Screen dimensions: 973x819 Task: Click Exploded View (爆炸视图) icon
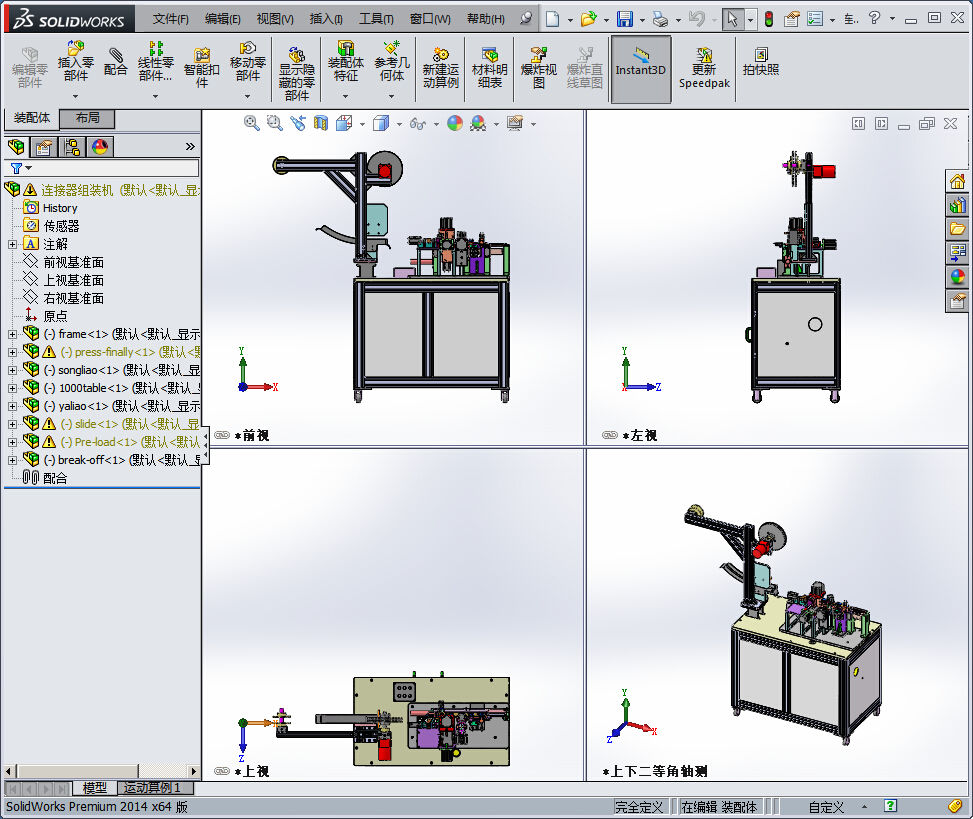pos(538,68)
